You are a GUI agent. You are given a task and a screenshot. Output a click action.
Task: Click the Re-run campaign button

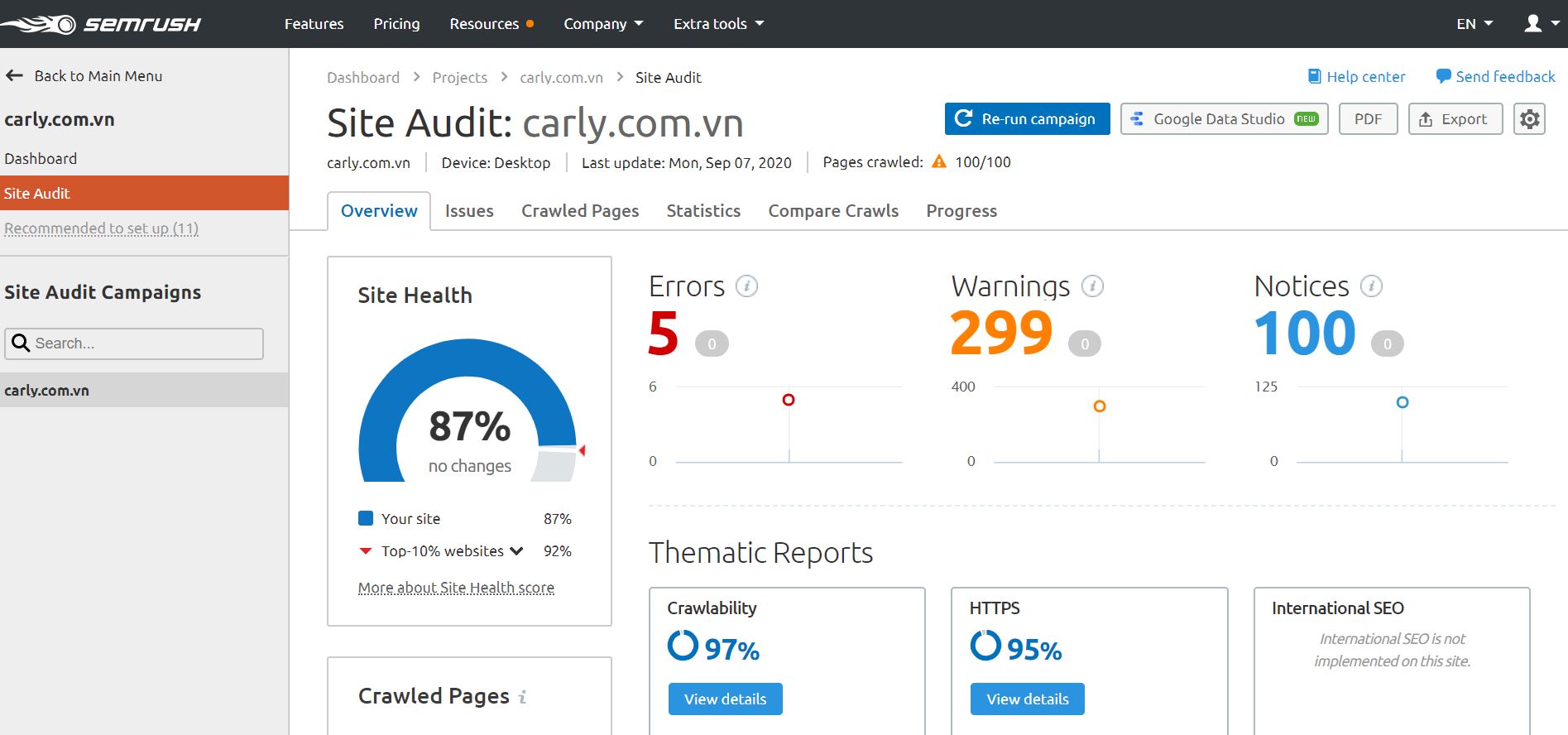click(x=1027, y=119)
